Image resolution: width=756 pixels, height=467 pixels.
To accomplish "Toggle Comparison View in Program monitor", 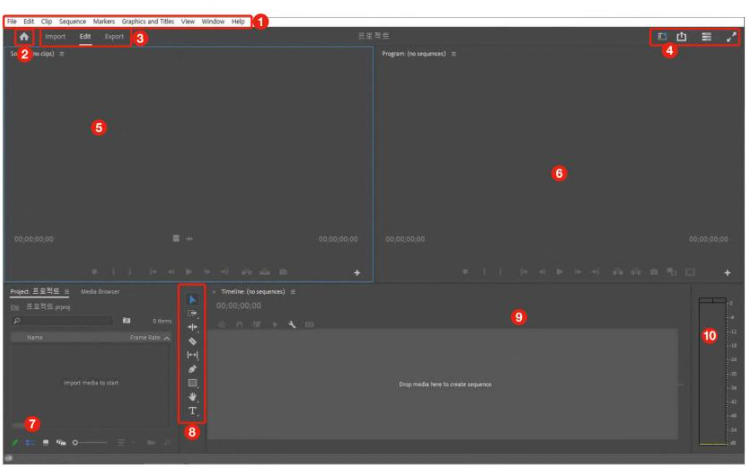I will pyautogui.click(x=672, y=272).
